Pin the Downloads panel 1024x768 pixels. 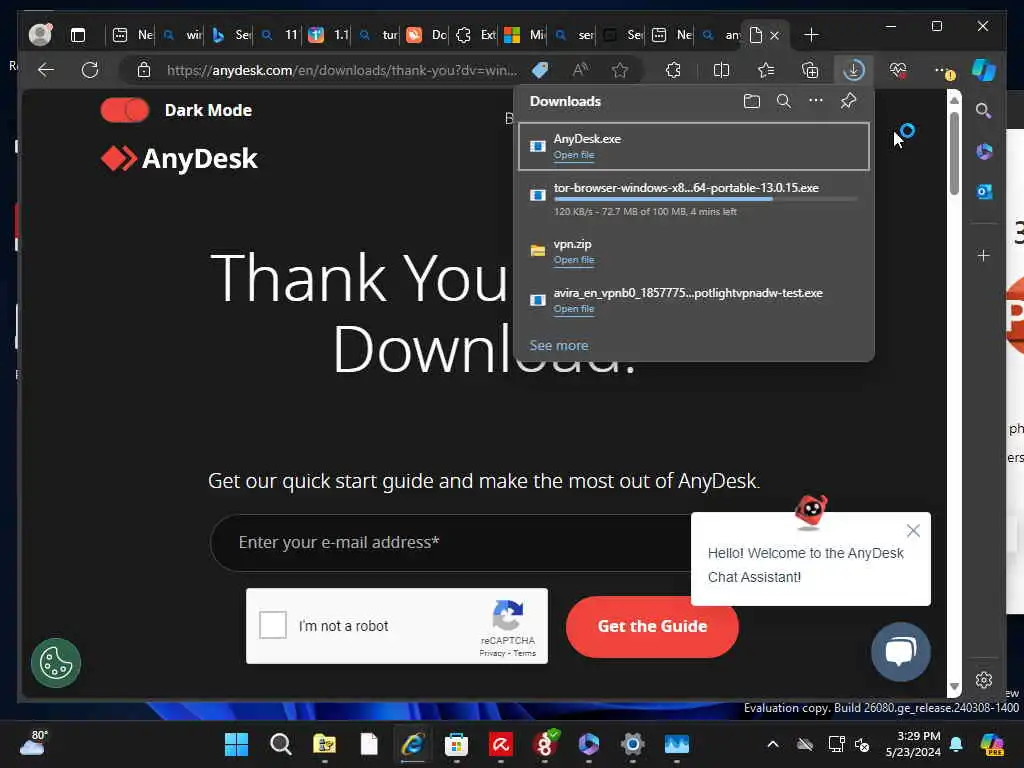point(848,101)
